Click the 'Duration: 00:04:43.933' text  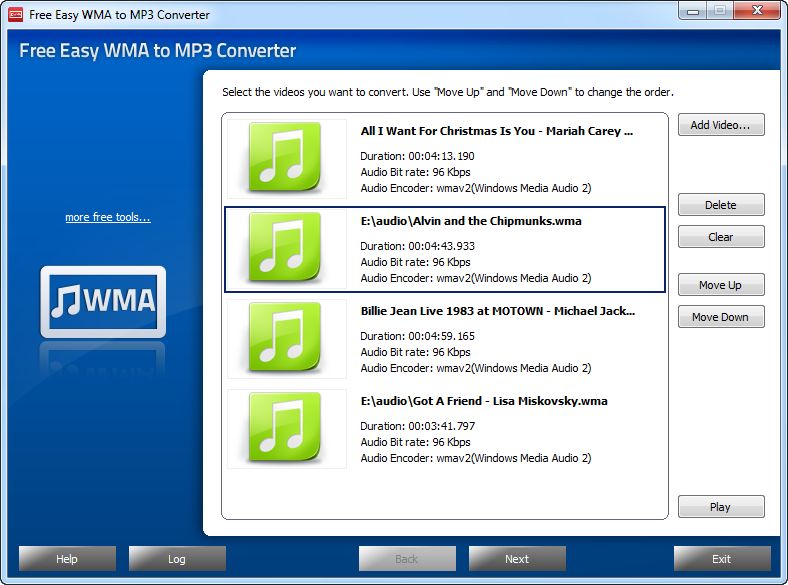coord(417,246)
